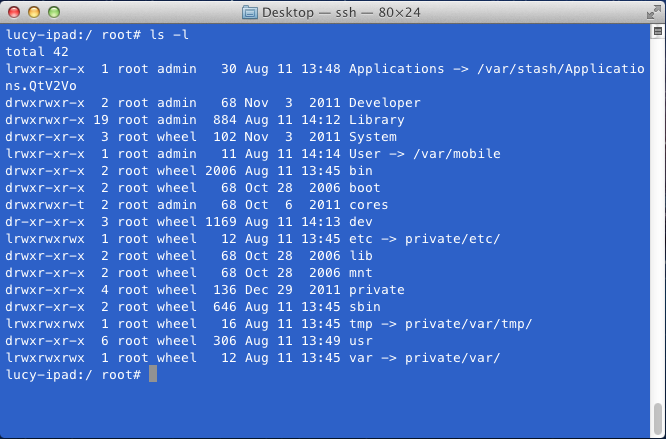Click the 'Applications' entry name
666x439 pixels.
396,69
